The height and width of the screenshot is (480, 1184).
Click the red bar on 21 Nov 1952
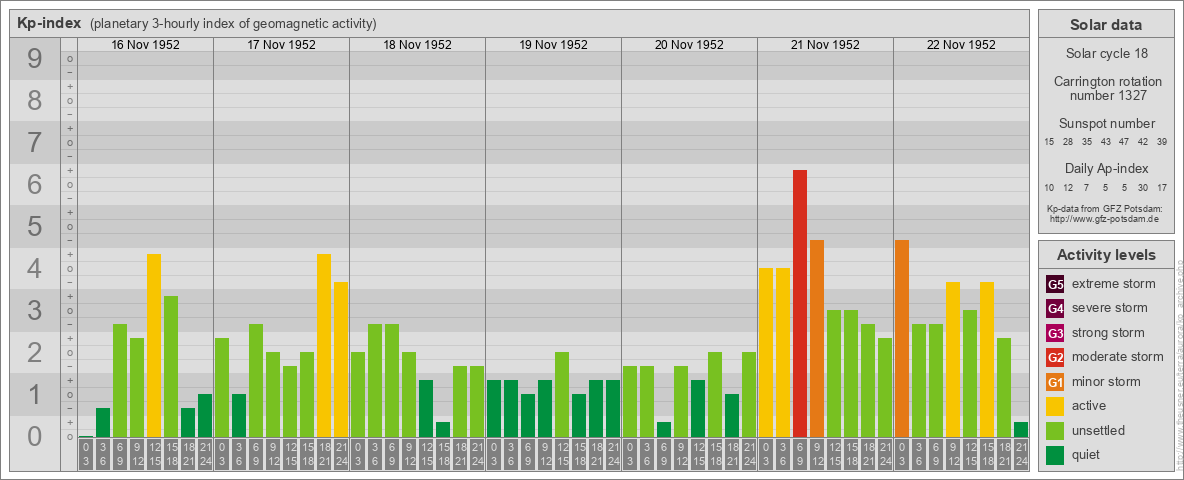coord(800,303)
